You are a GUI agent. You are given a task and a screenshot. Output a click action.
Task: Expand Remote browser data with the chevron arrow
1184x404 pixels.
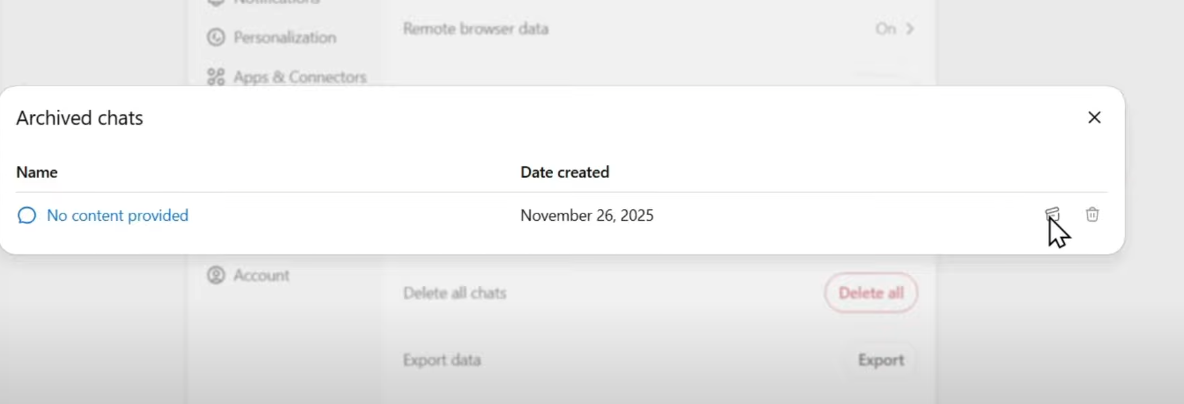[x=910, y=29]
